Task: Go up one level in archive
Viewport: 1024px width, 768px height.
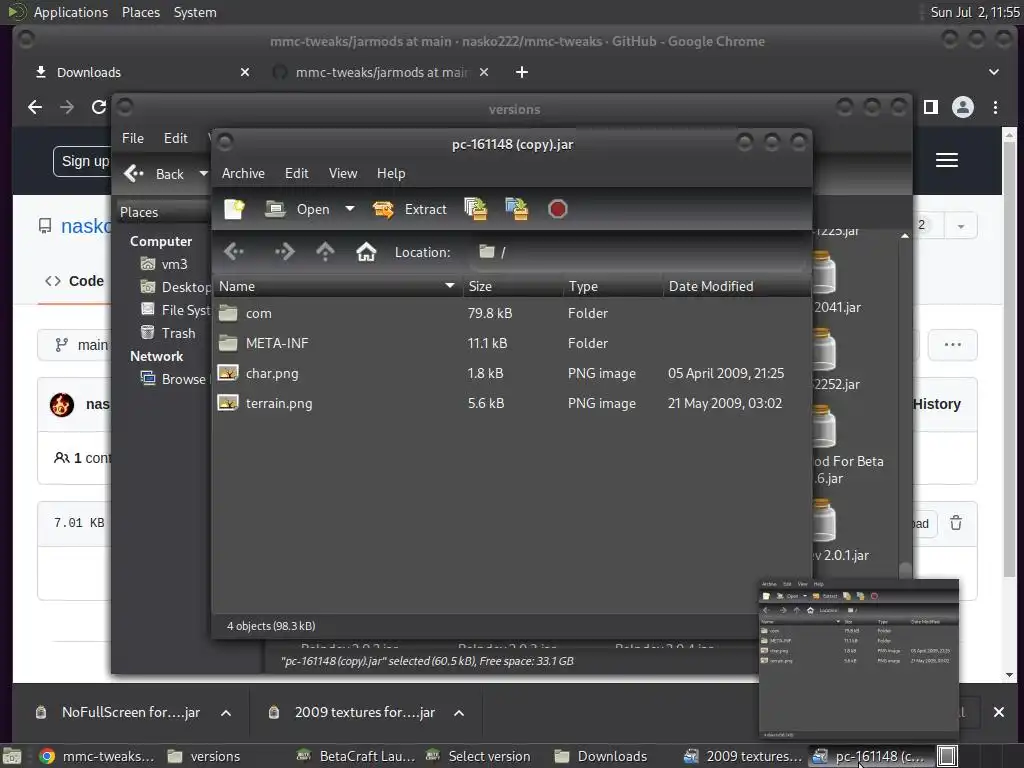Action: 325,251
